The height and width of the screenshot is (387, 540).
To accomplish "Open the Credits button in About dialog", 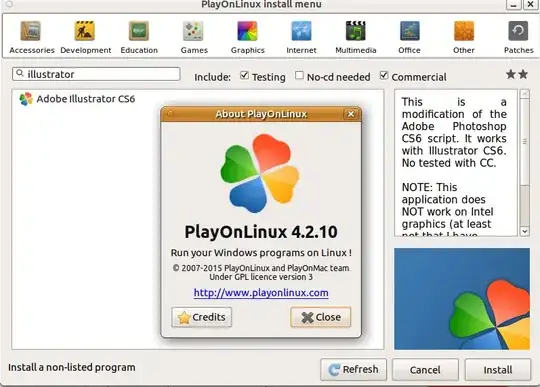I will pos(201,317).
